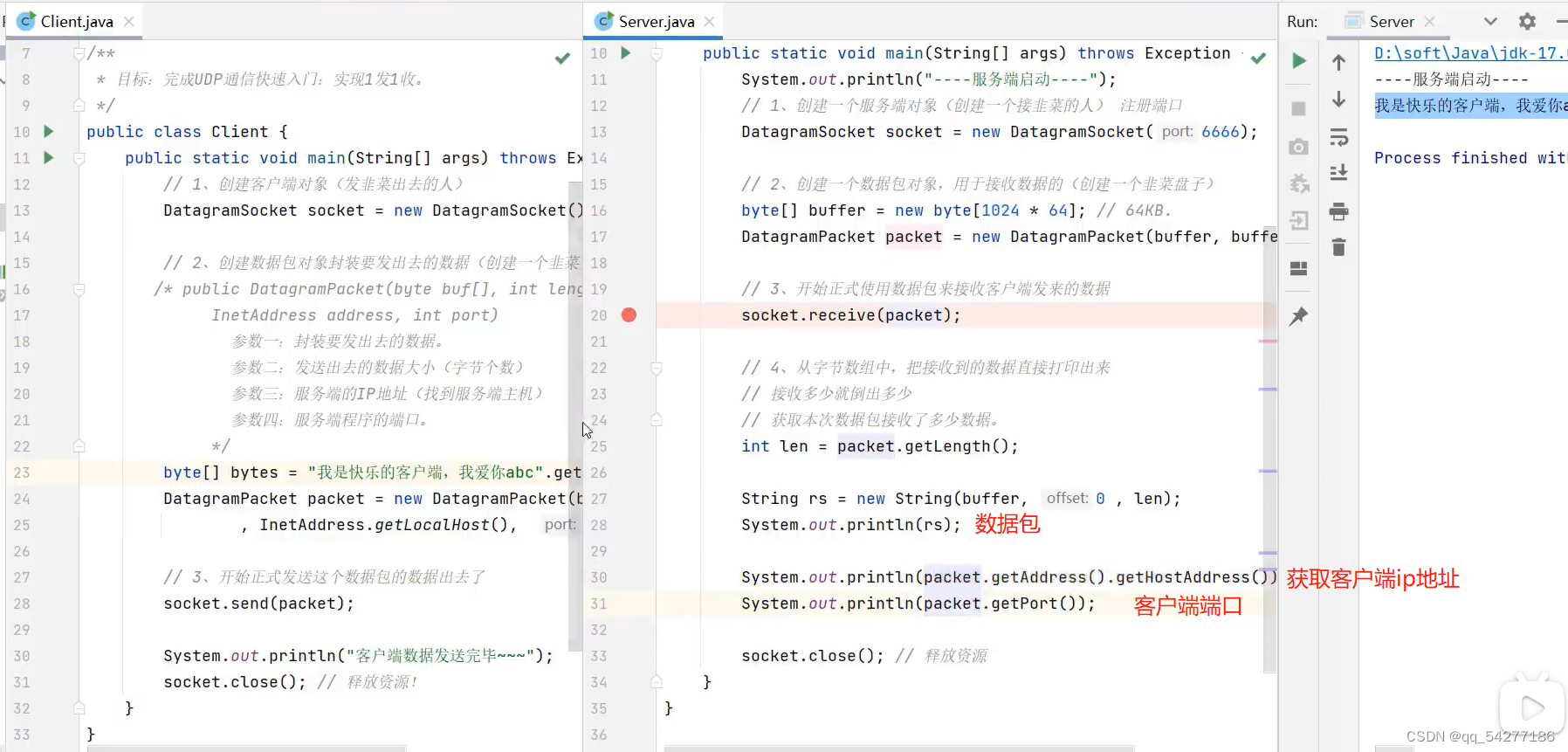Click 'socket.receive(packet);' in Server.java
Screen dimensions: 1568x752
(851, 314)
